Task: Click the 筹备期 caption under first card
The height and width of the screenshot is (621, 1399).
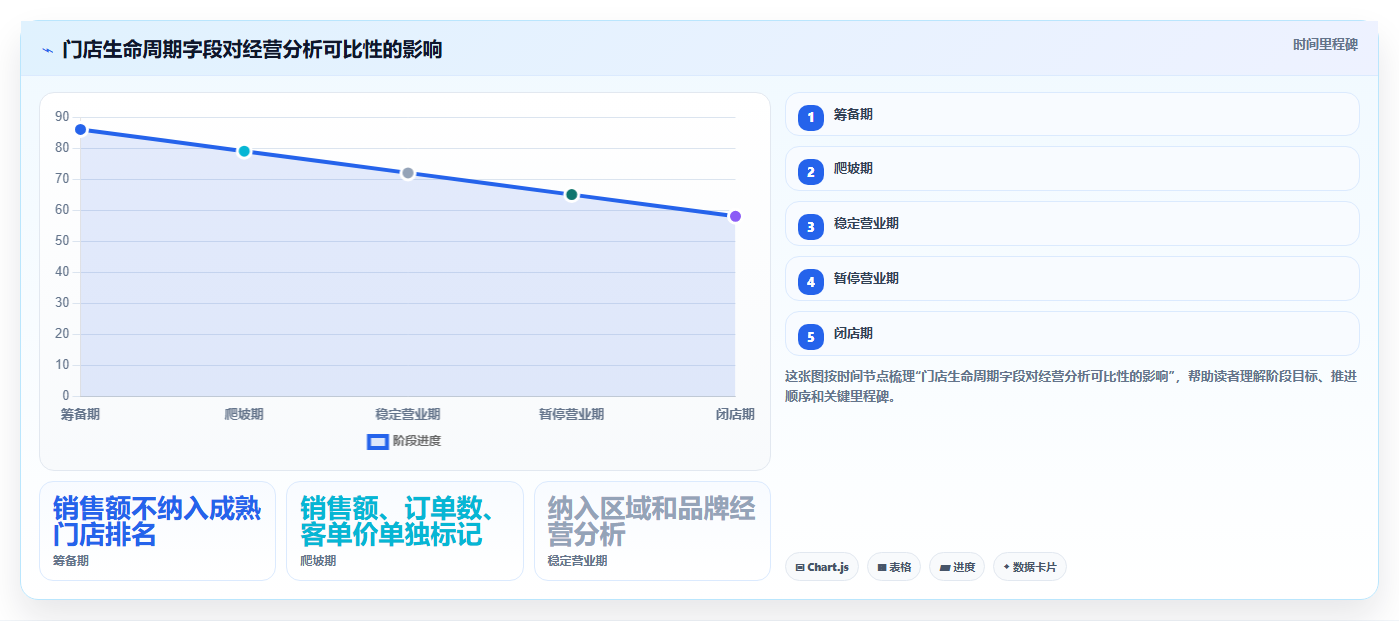Action: (71, 561)
